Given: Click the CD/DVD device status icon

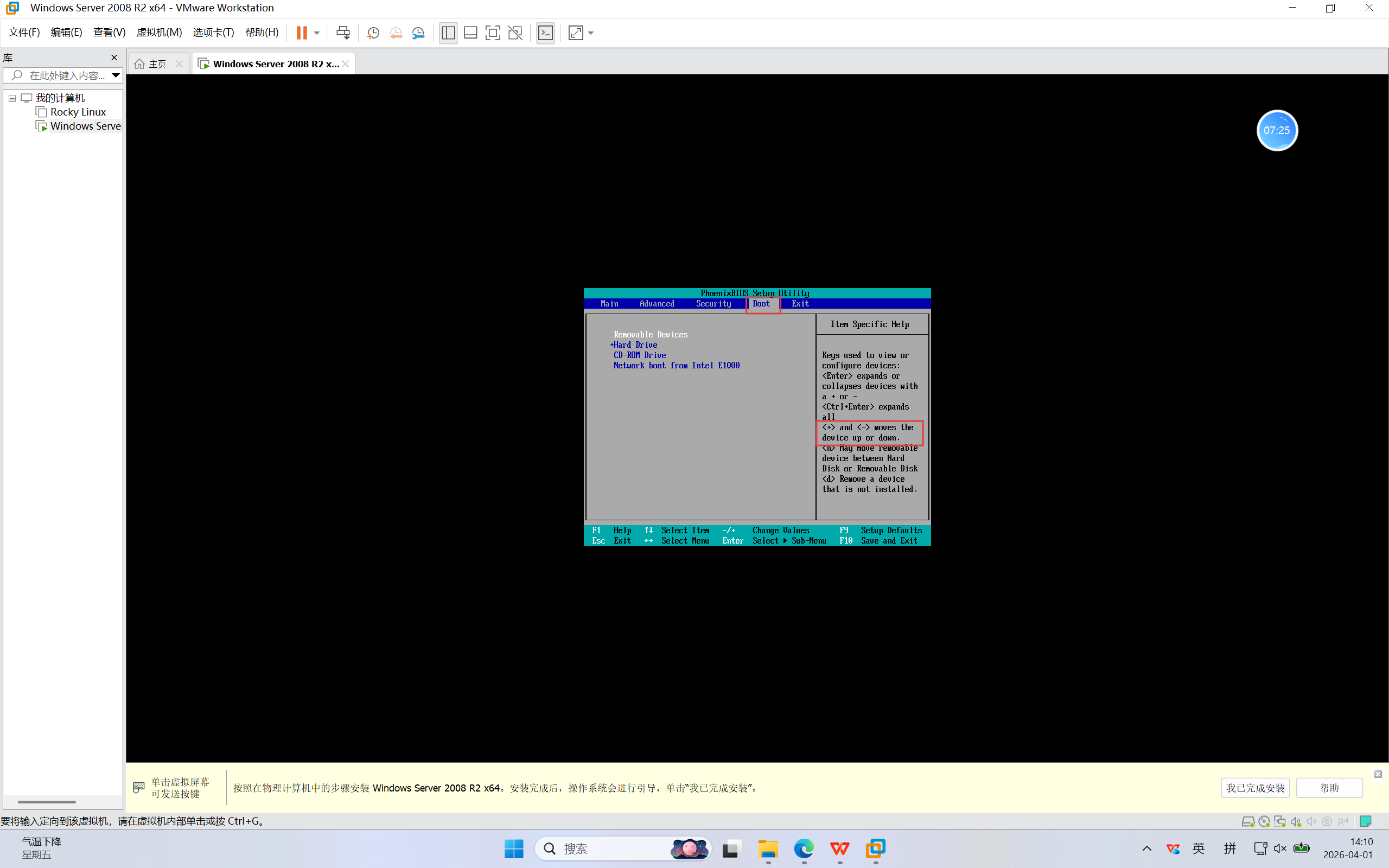Looking at the screenshot, I should pos(1263,821).
